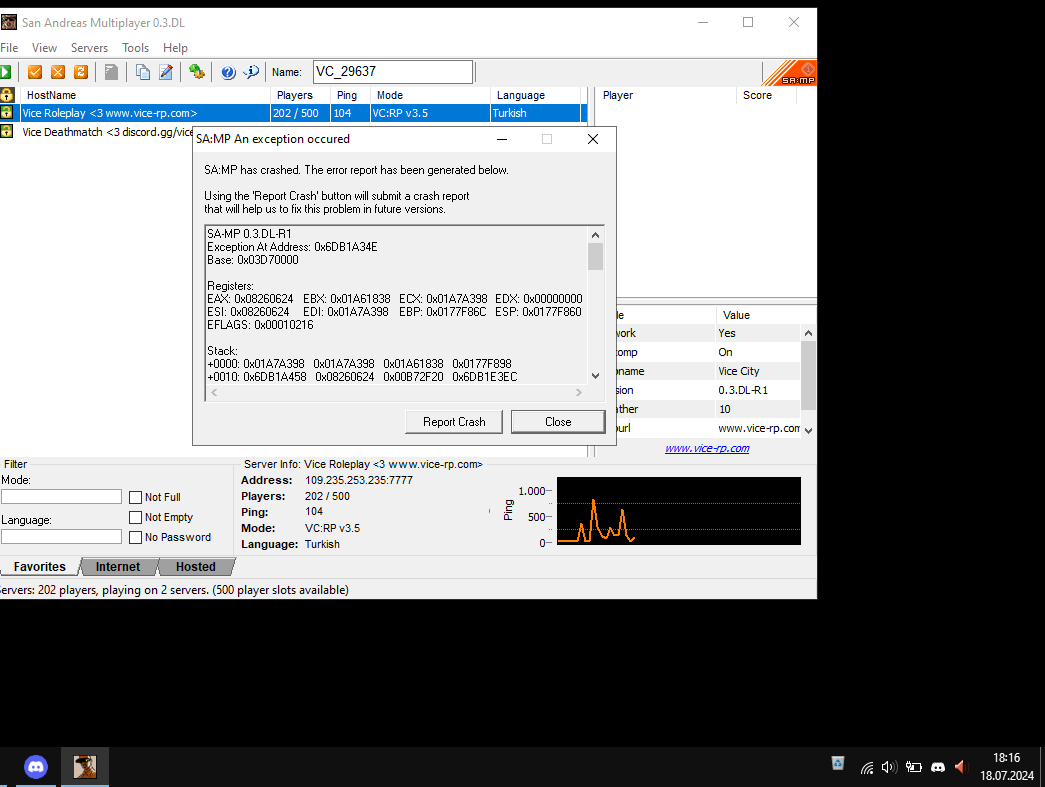1045x787 pixels.
Task: Open Discord from the taskbar
Action: click(x=36, y=767)
